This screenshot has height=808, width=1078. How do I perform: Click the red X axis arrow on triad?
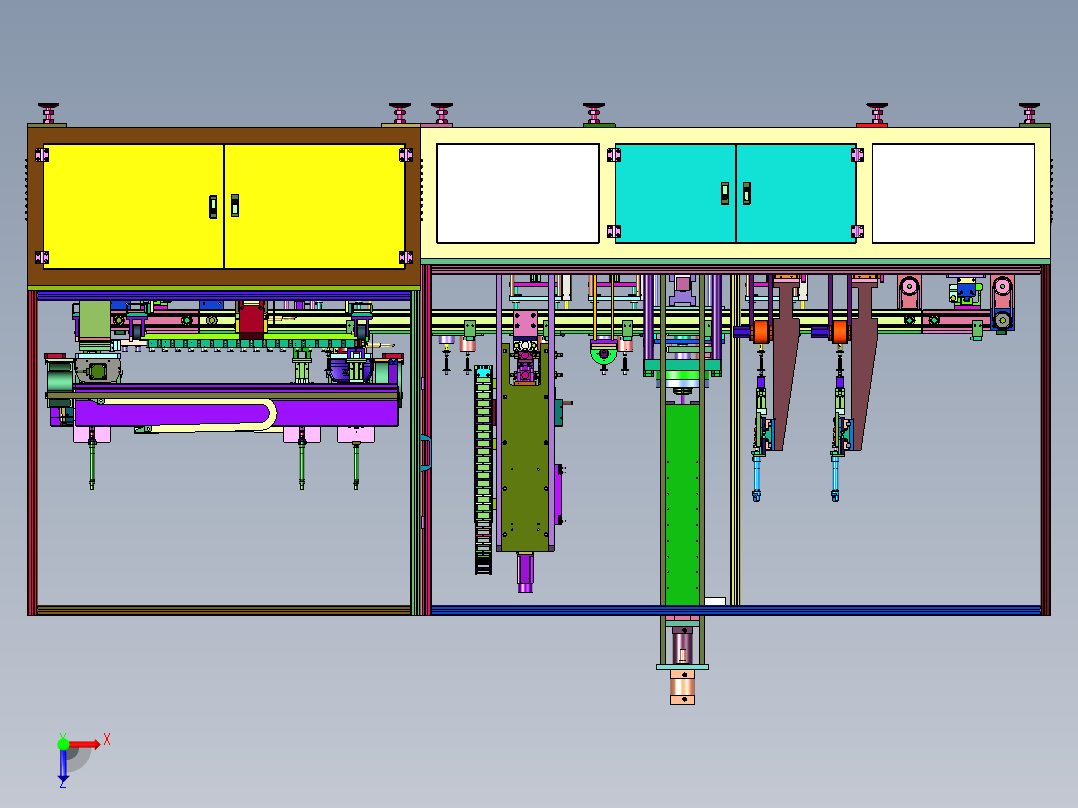[85, 744]
